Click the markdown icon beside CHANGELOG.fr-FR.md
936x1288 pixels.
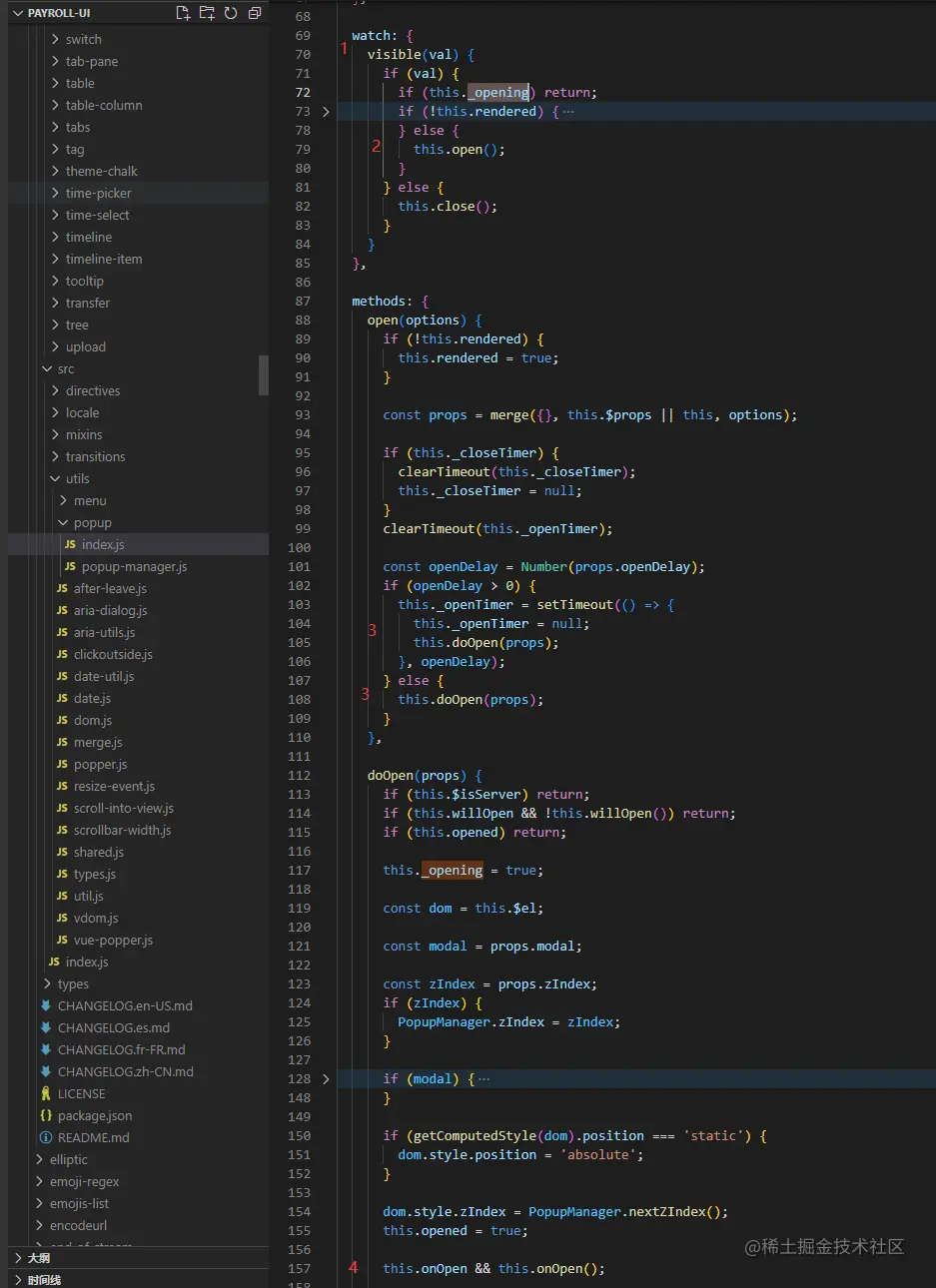(x=46, y=1049)
